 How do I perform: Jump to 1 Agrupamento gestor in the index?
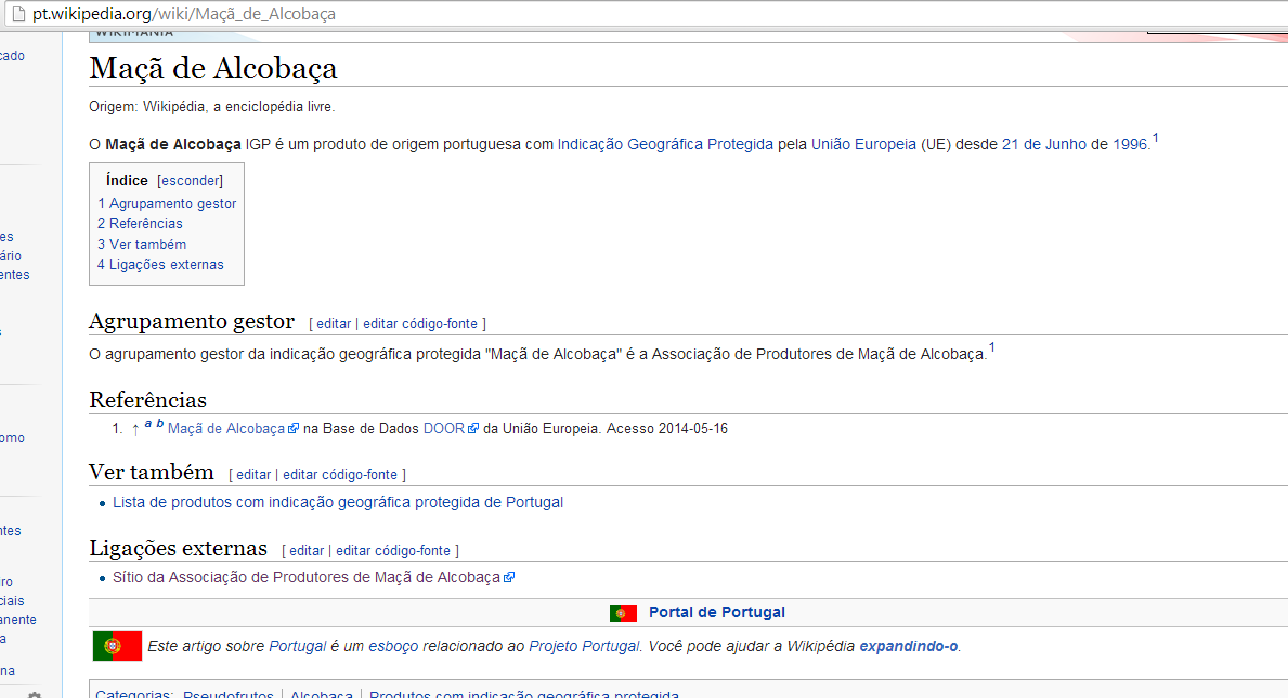[x=167, y=203]
